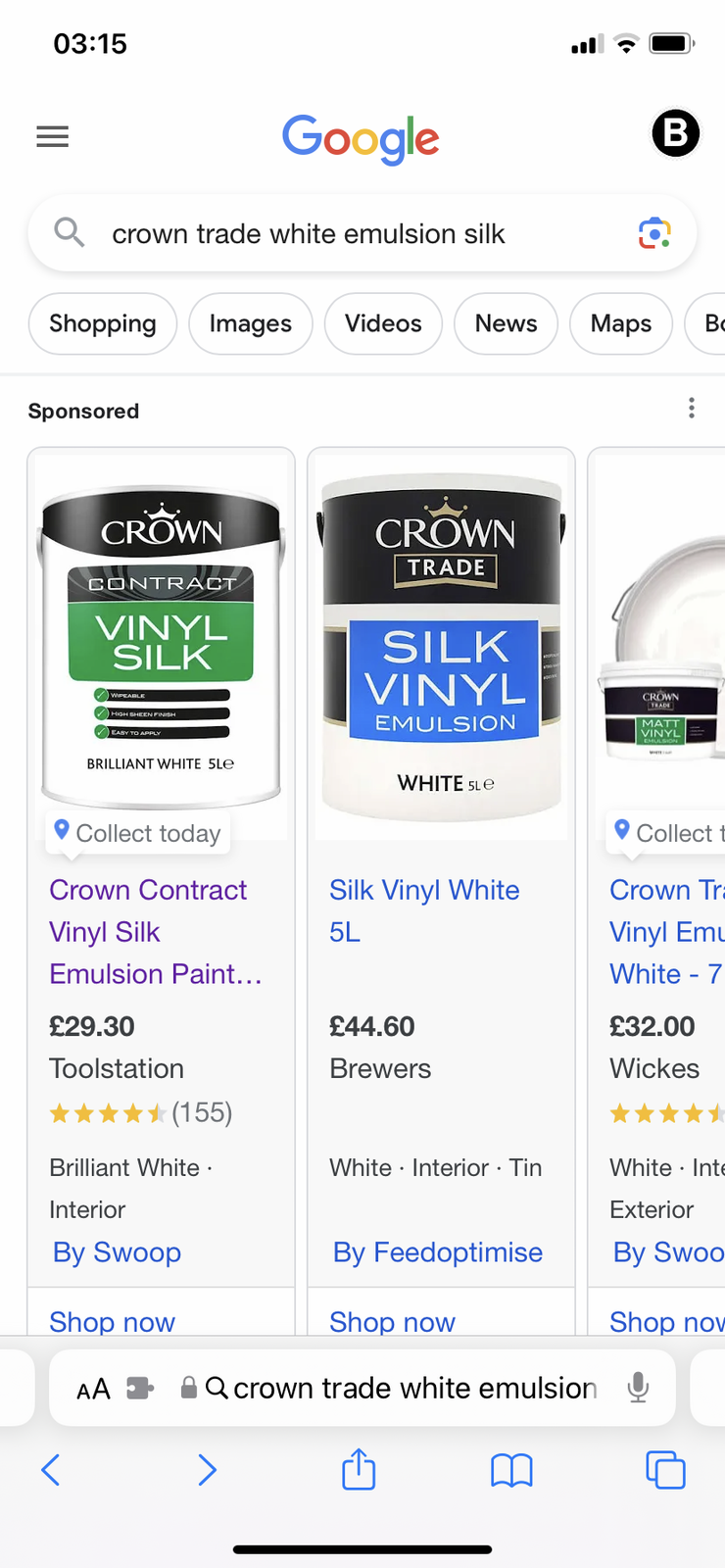This screenshot has width=725, height=1568.
Task: Switch to the Shopping filter tab
Action: 103,323
